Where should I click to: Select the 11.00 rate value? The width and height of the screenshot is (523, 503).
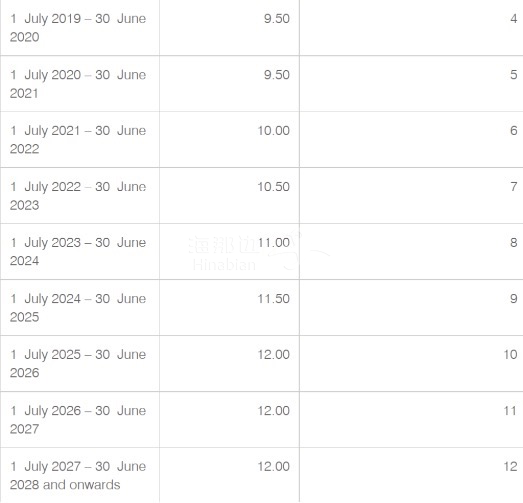(274, 242)
